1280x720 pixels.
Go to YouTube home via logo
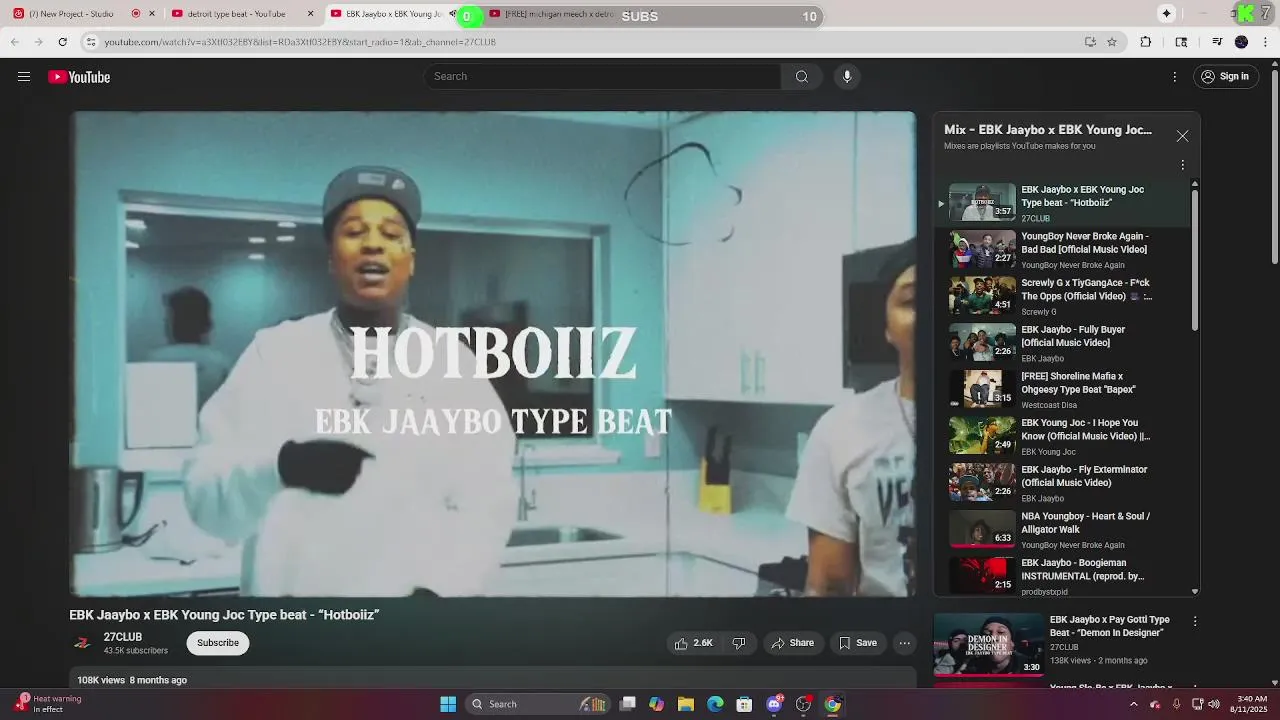pos(79,77)
